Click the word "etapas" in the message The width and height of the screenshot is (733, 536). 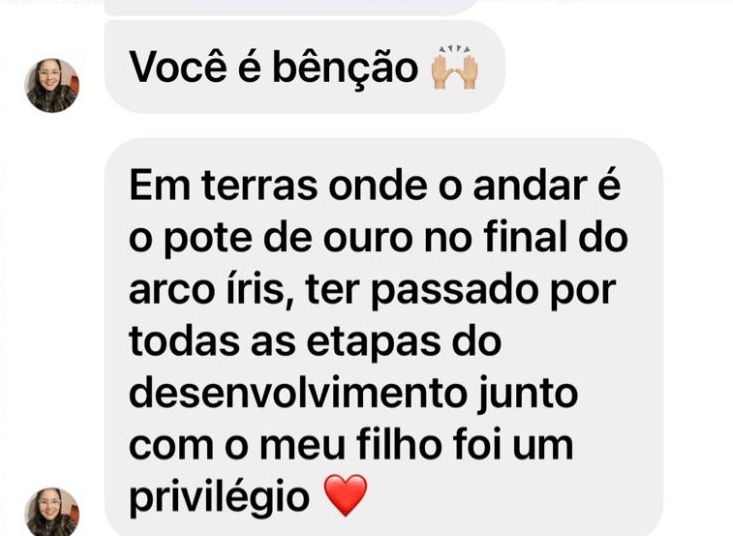(x=373, y=343)
